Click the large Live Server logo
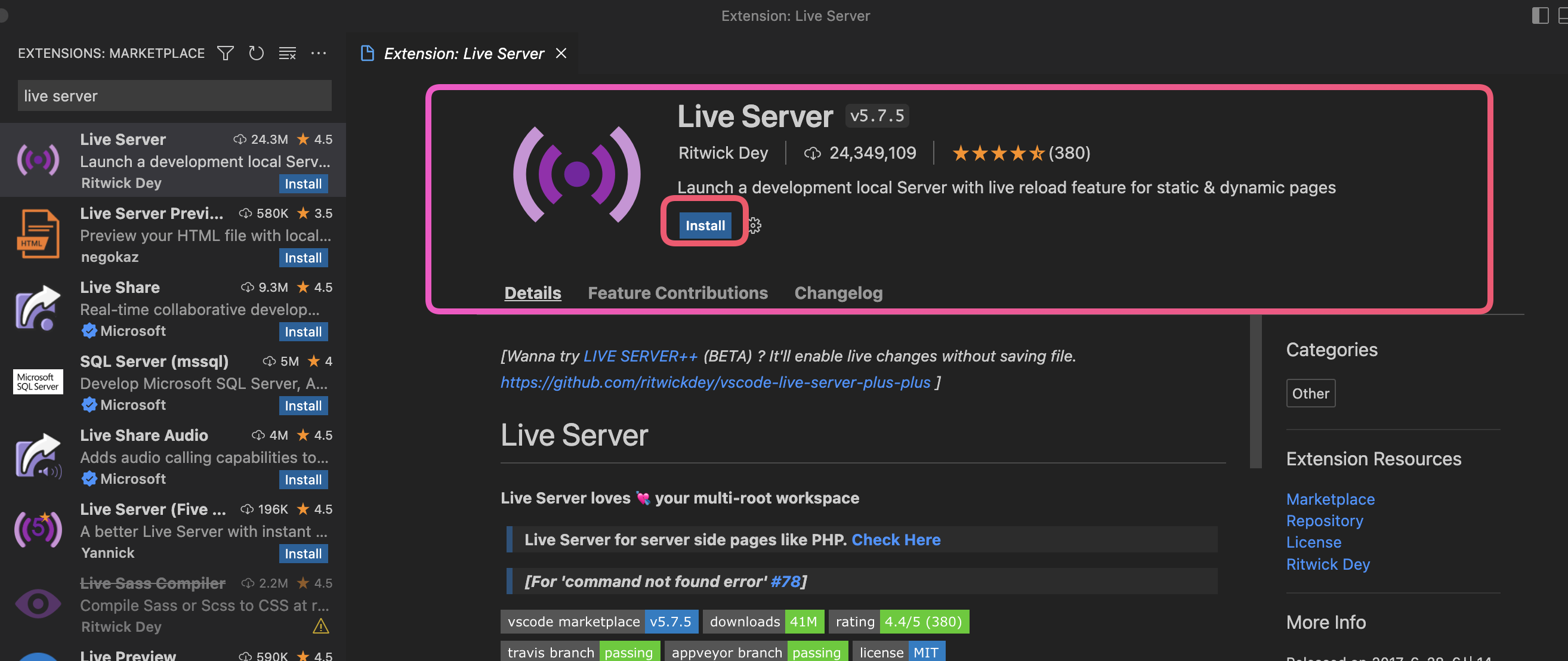1568x661 pixels. [x=576, y=175]
